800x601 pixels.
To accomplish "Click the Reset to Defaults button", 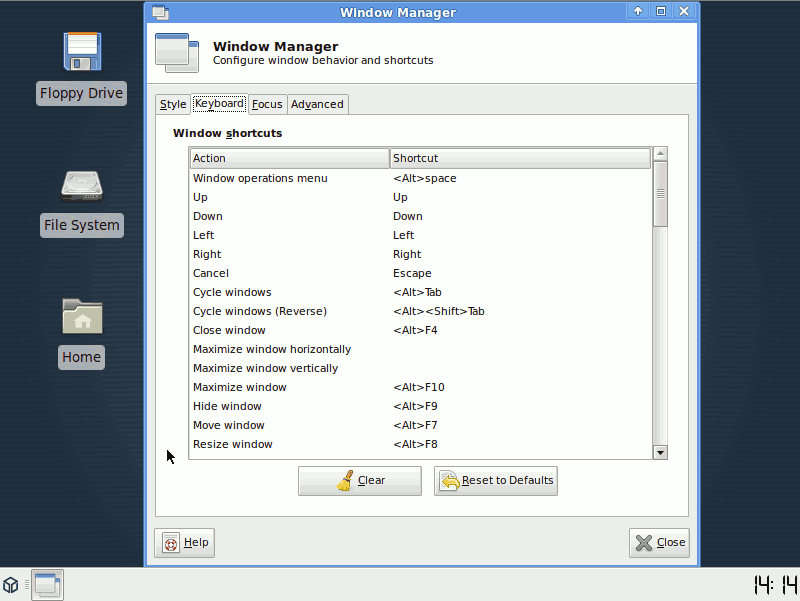I will pos(496,481).
